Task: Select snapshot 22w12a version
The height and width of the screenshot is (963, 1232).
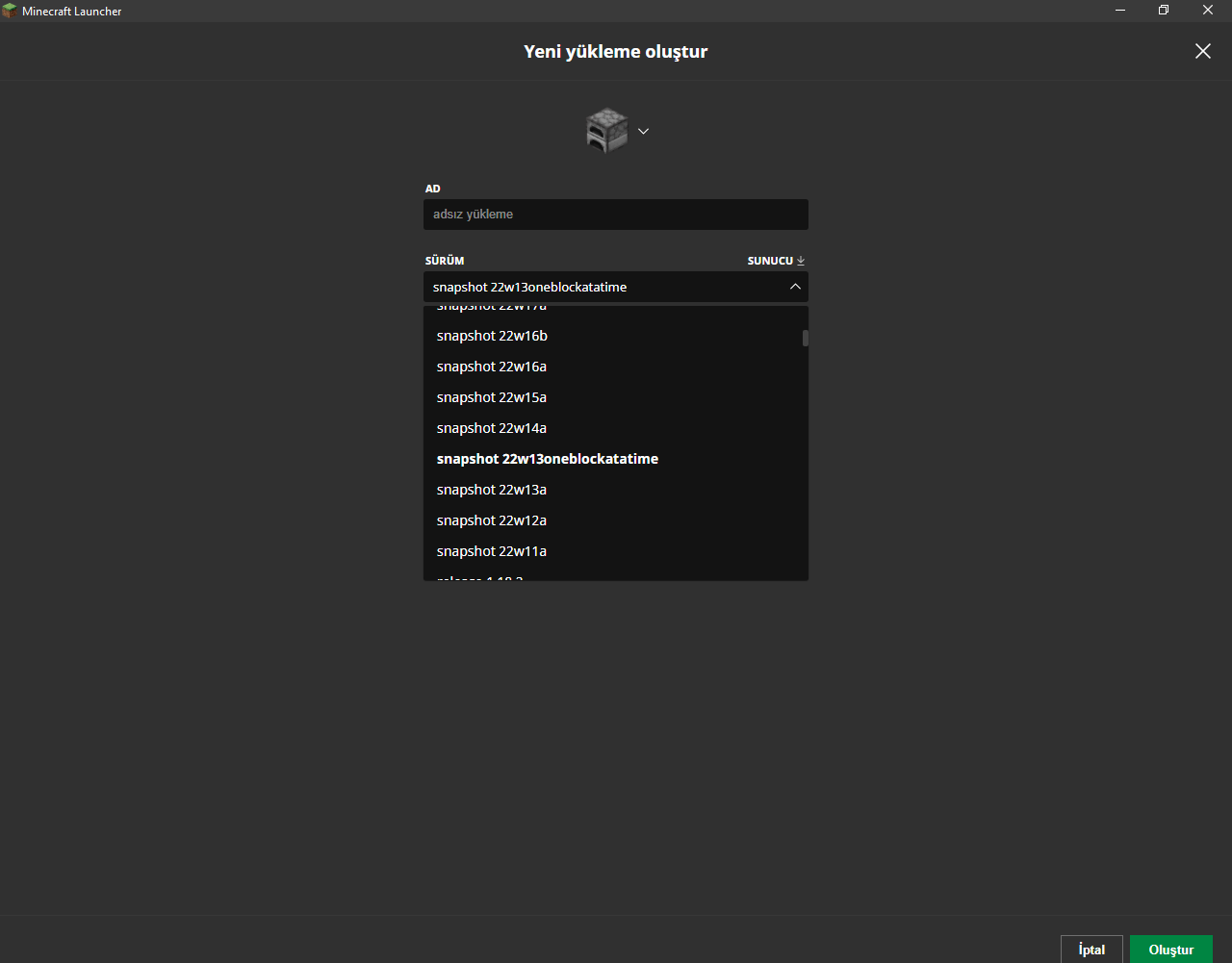Action: coord(492,520)
